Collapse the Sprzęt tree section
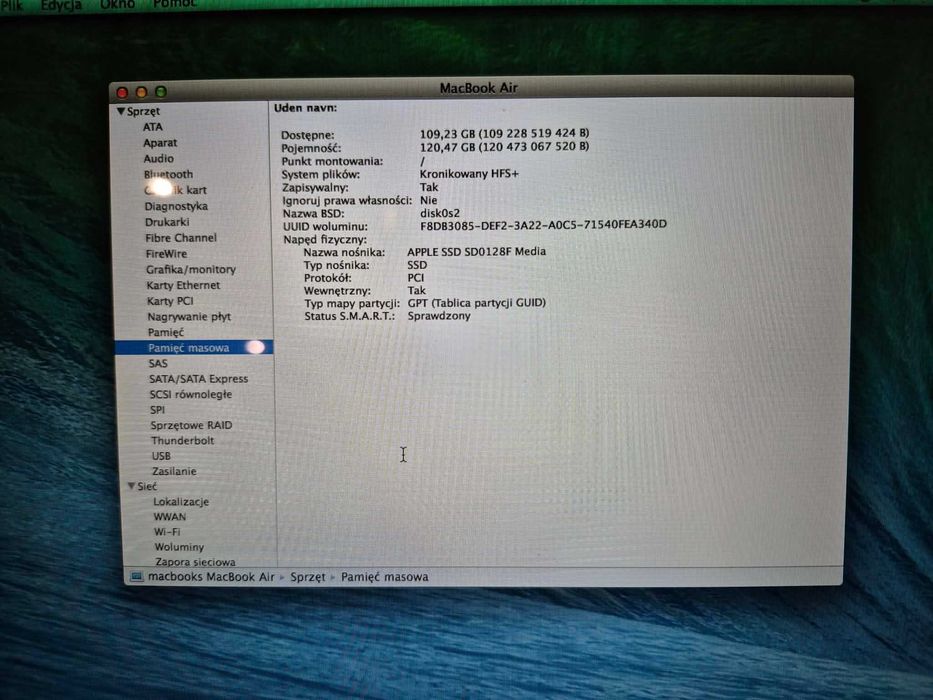This screenshot has height=700, width=933. [121, 111]
